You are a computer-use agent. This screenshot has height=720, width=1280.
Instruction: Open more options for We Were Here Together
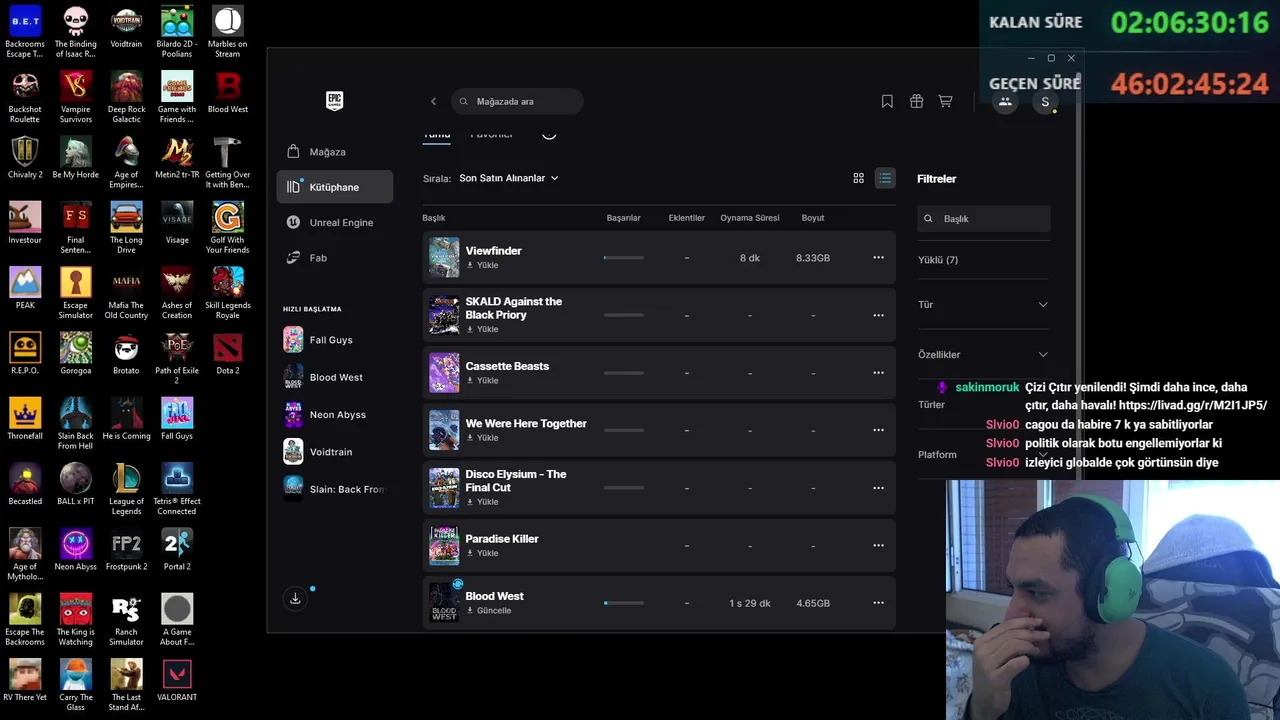click(878, 430)
